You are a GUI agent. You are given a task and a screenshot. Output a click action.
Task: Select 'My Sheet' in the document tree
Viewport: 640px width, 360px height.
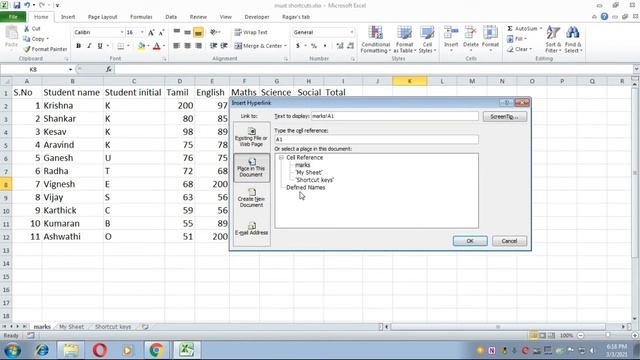click(309, 172)
